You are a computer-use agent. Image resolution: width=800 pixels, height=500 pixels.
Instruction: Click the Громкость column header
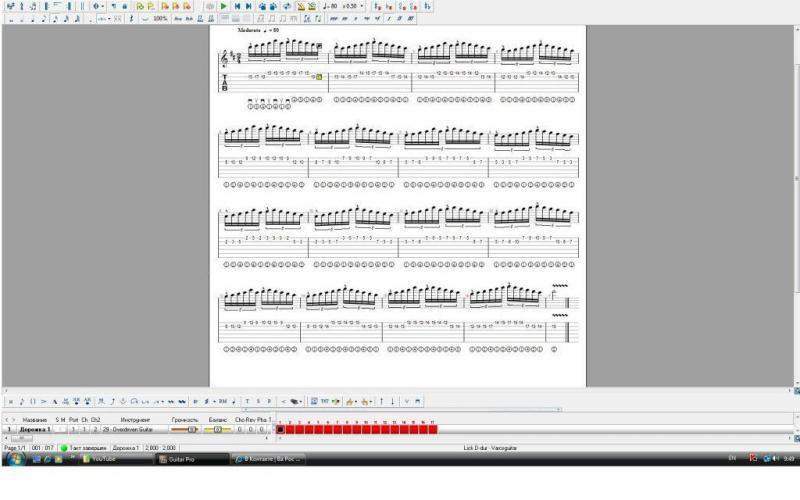[x=185, y=420]
